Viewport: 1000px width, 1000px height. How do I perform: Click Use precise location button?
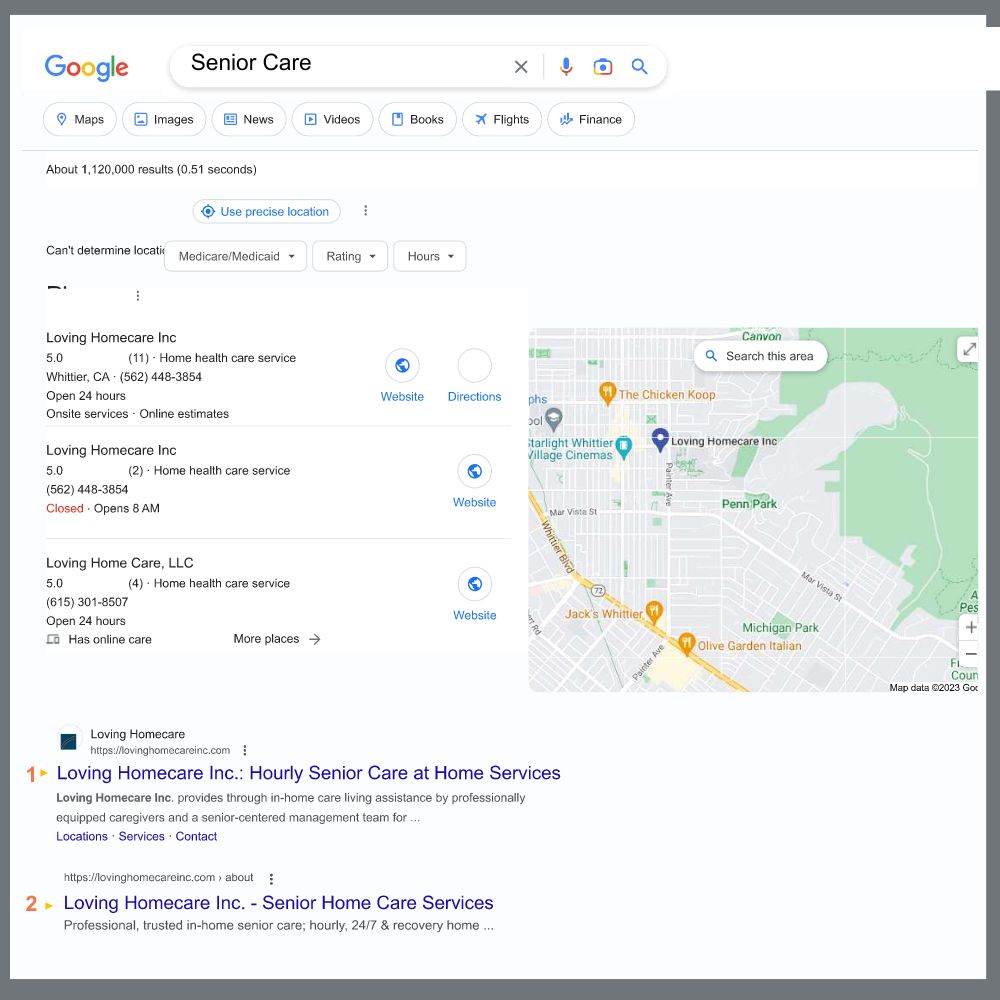pyautogui.click(x=267, y=212)
